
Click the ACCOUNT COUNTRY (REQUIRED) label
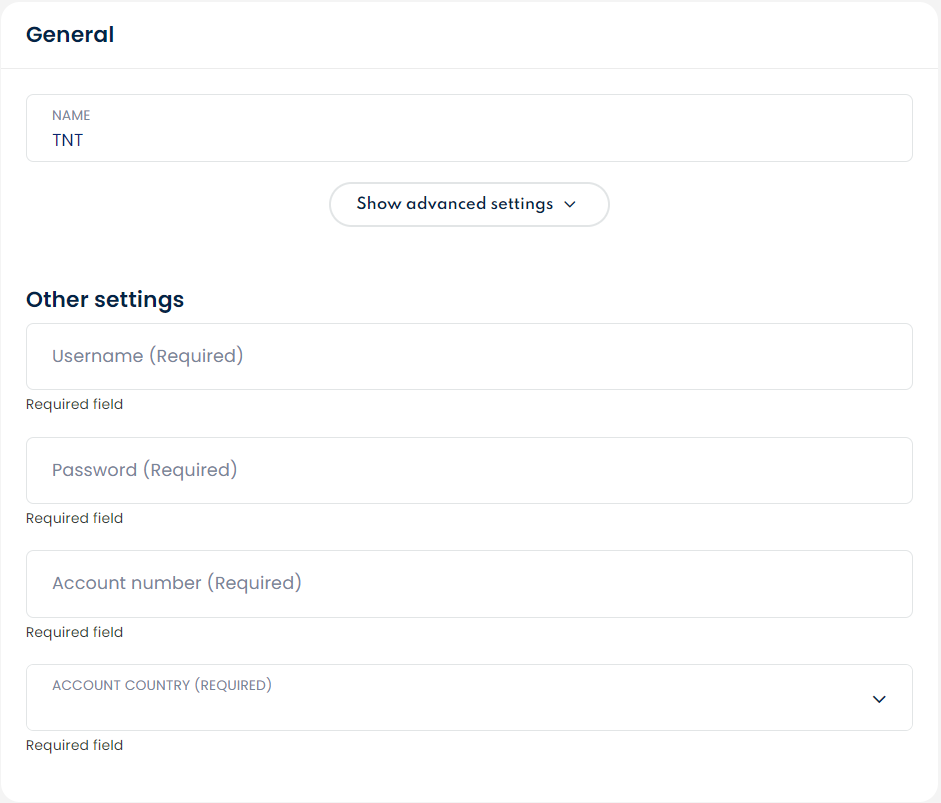pos(162,686)
